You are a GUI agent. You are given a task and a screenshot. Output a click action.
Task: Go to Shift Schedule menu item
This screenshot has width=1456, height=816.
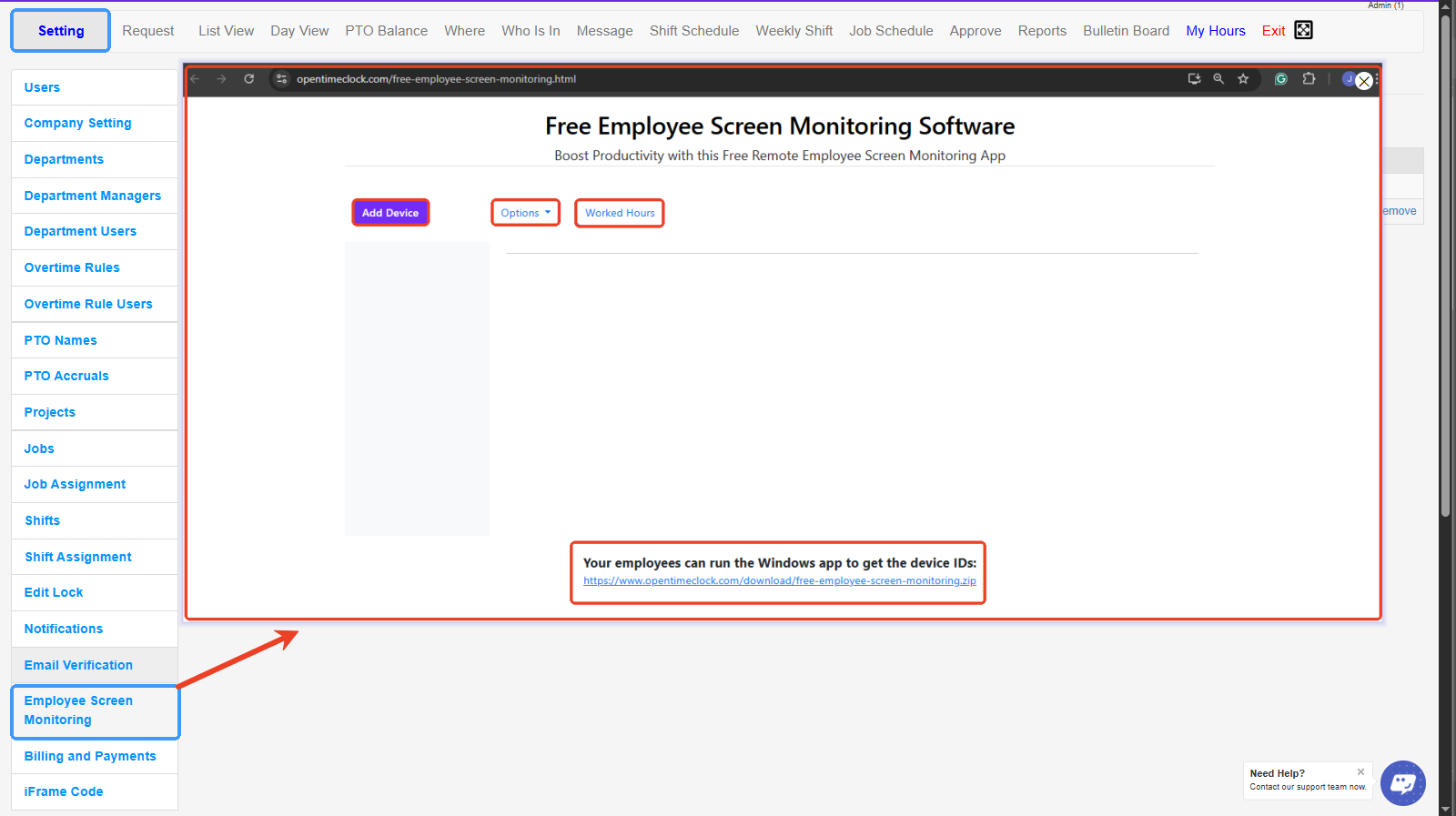[693, 31]
